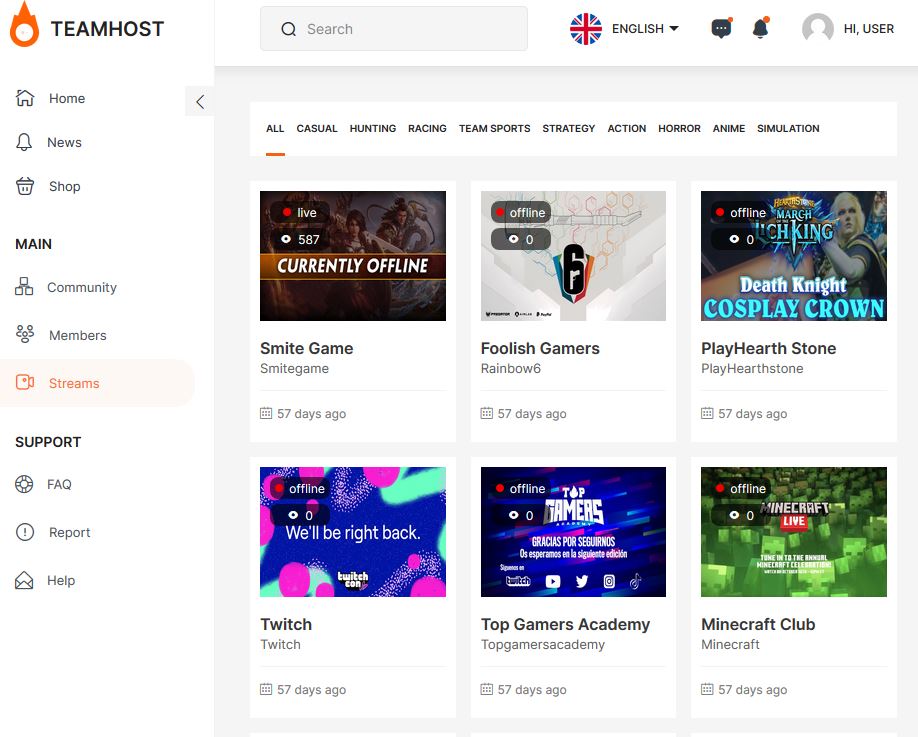Click calendar icon on Minecraft Club card
918x737 pixels.
click(707, 689)
